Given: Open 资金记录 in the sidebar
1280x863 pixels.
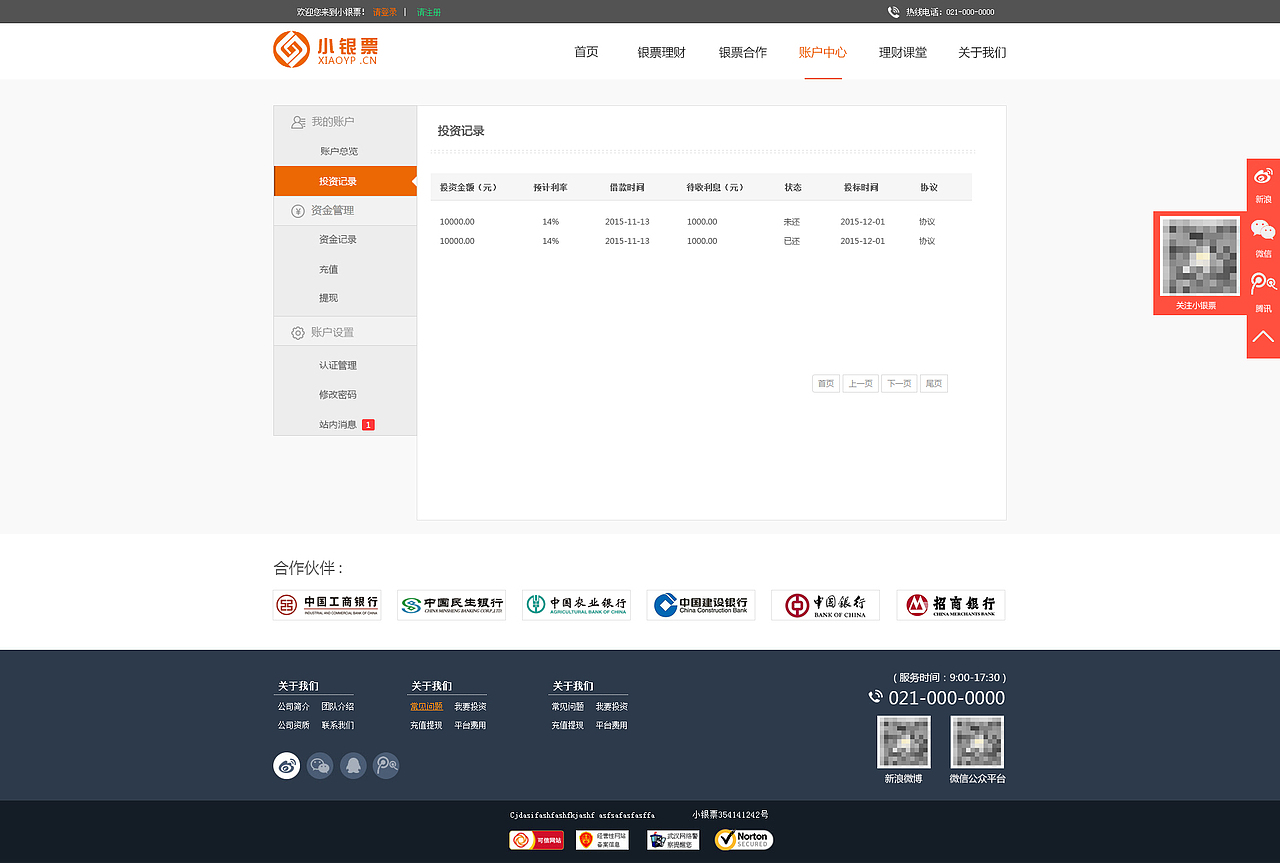Looking at the screenshot, I should click(x=338, y=240).
